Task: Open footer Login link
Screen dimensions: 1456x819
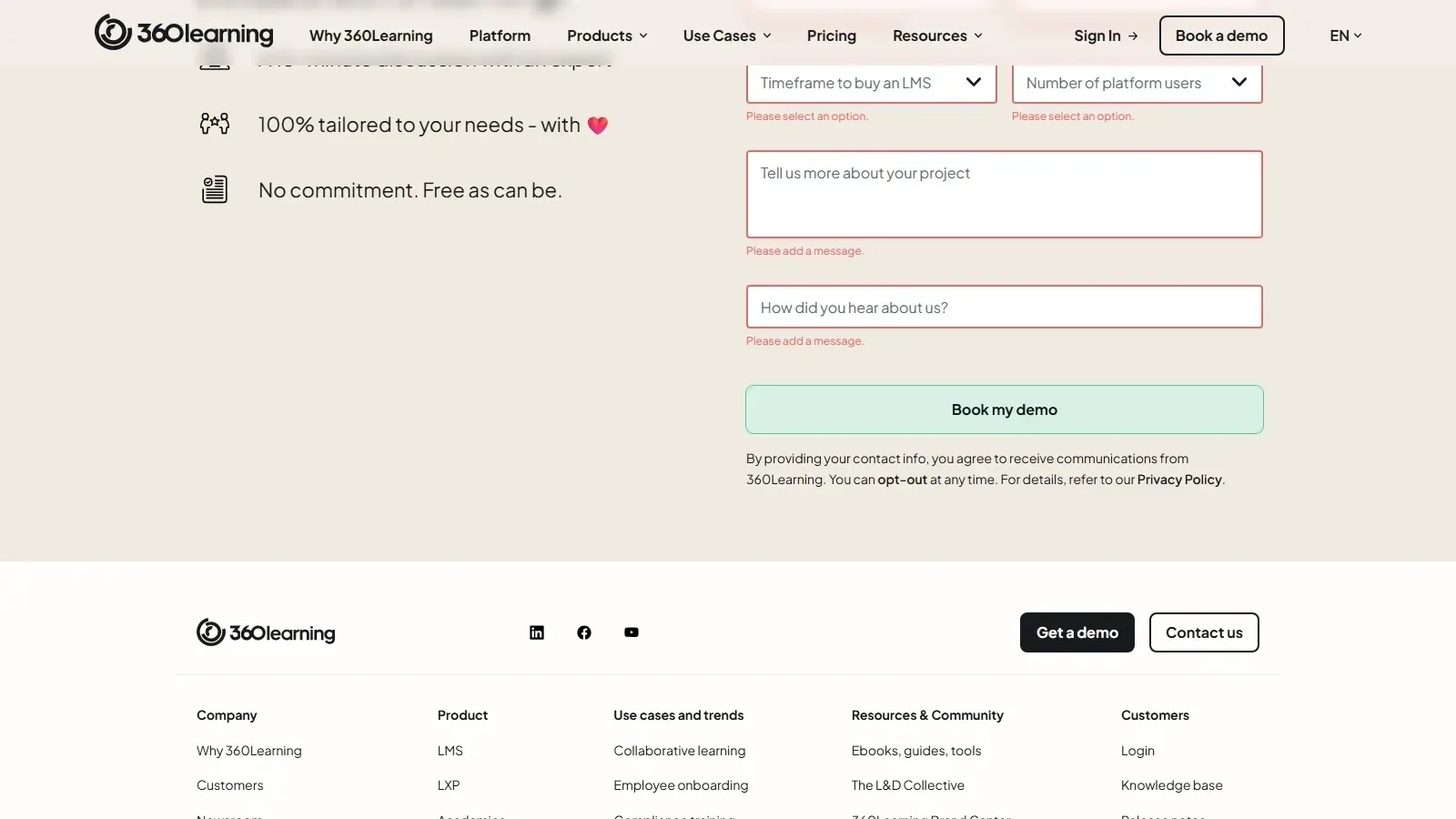Action: pyautogui.click(x=1137, y=751)
